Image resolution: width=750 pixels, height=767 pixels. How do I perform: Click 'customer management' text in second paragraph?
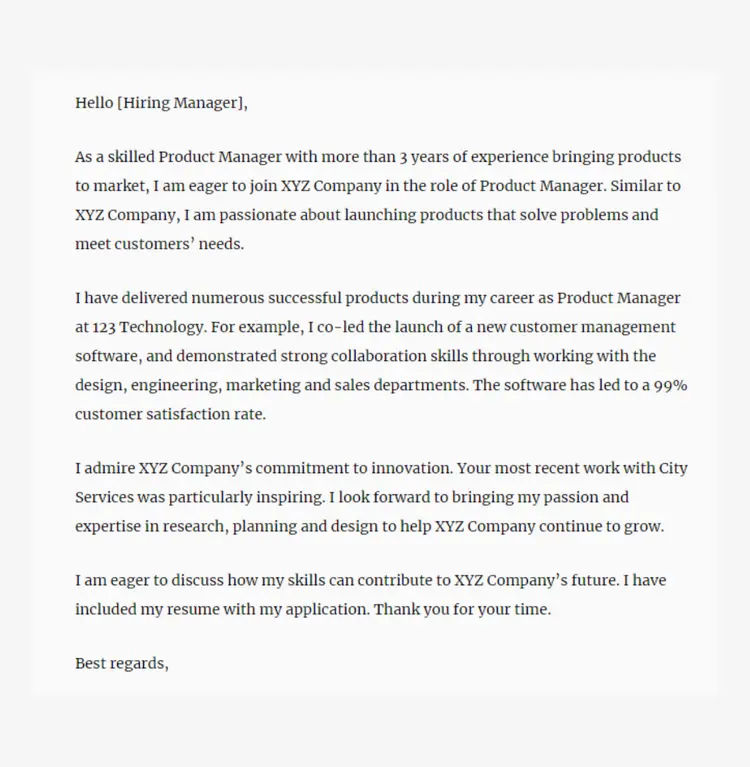click(592, 327)
